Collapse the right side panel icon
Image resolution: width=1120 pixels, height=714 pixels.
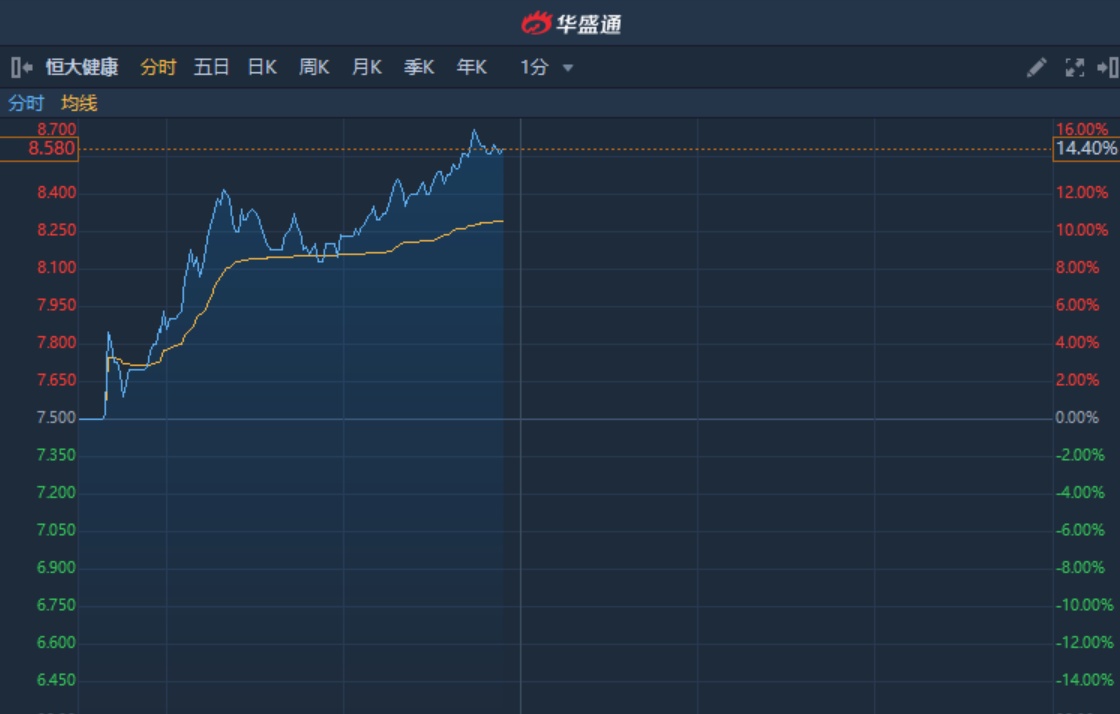pos(1107,68)
